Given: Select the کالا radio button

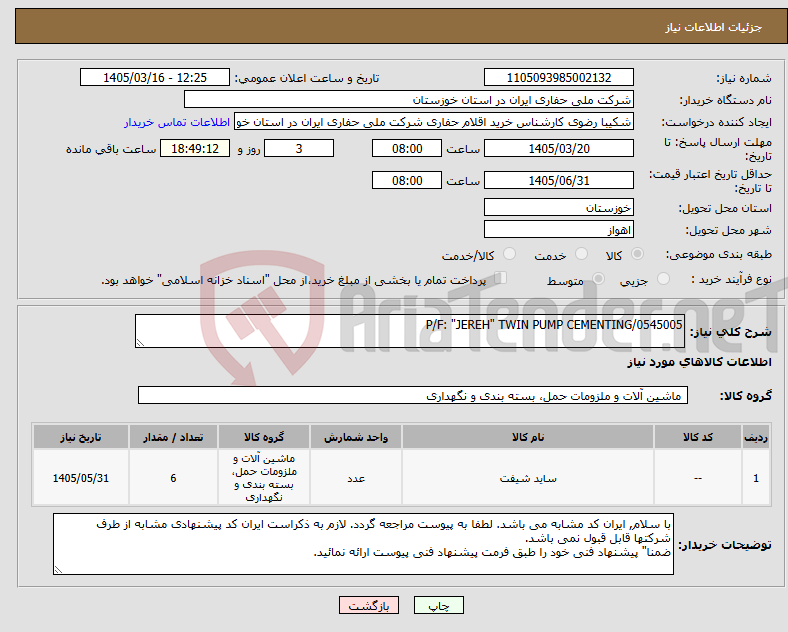Looking at the screenshot, I should point(637,254).
